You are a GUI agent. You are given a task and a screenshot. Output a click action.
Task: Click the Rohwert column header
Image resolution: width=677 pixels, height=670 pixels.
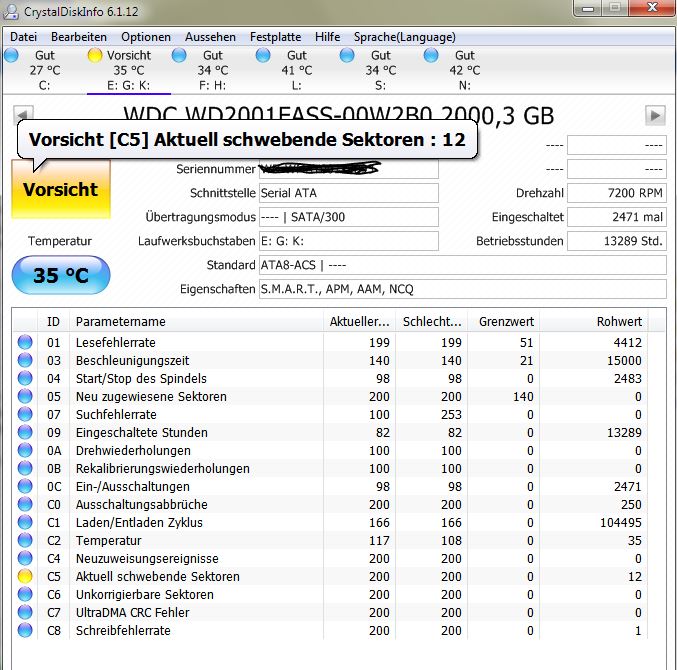coord(594,322)
